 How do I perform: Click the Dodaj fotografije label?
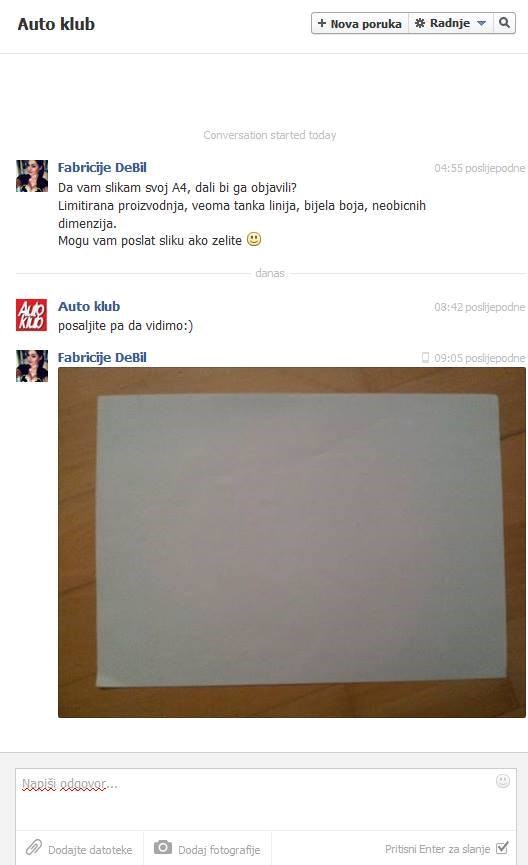click(x=219, y=850)
